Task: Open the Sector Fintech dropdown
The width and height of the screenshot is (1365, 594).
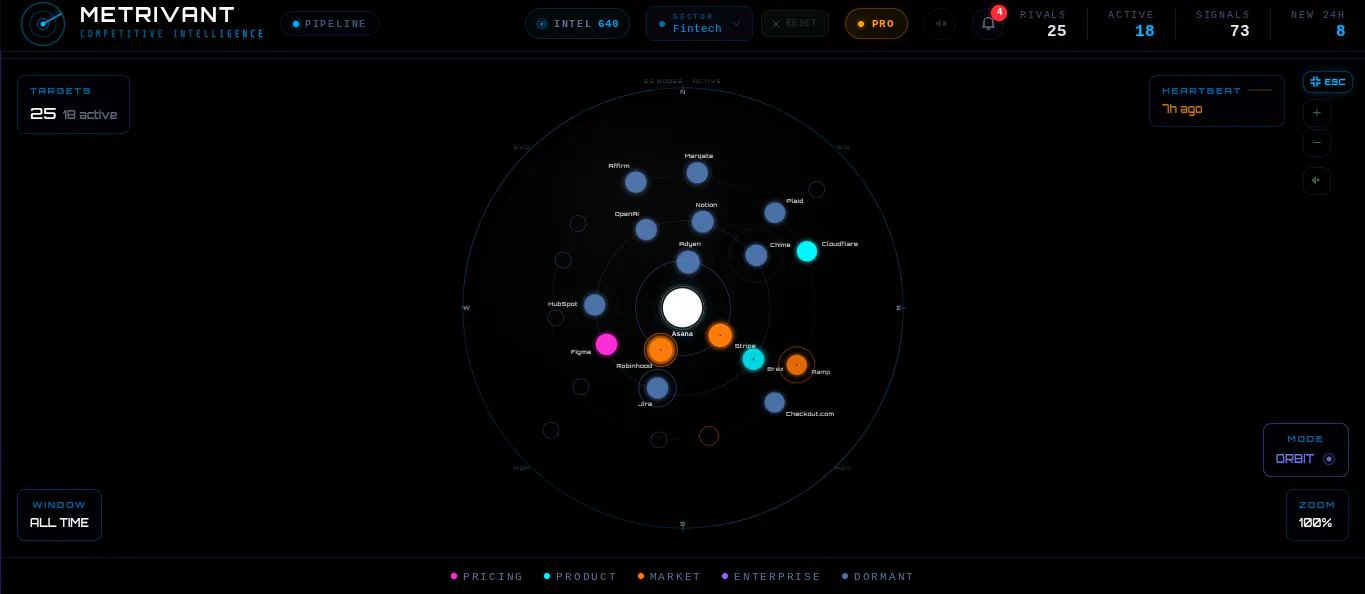Action: (699, 24)
